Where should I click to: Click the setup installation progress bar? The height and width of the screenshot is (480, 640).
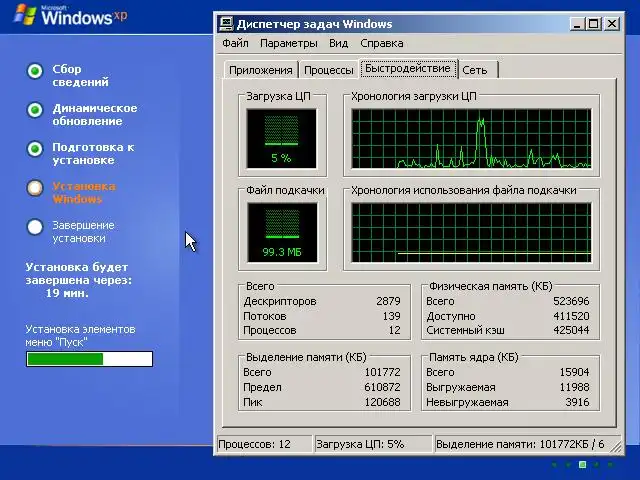[x=89, y=359]
